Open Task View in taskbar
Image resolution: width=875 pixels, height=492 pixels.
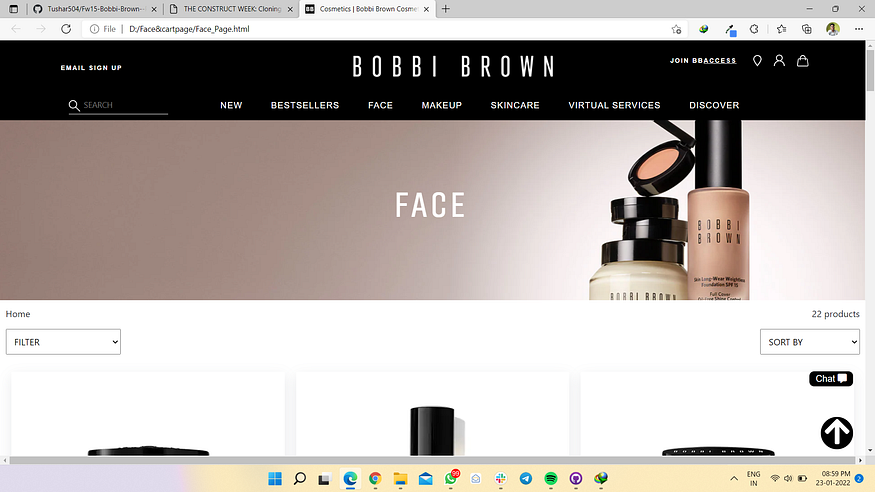[324, 479]
